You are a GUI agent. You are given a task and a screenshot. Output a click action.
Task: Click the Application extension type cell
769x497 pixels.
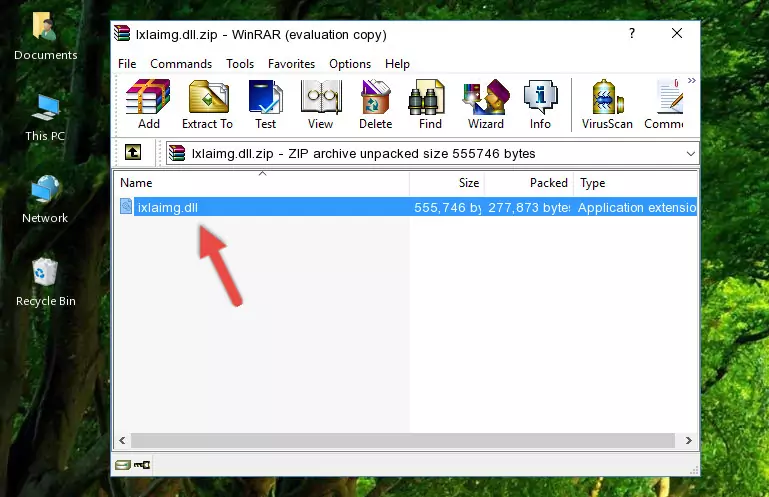637,208
